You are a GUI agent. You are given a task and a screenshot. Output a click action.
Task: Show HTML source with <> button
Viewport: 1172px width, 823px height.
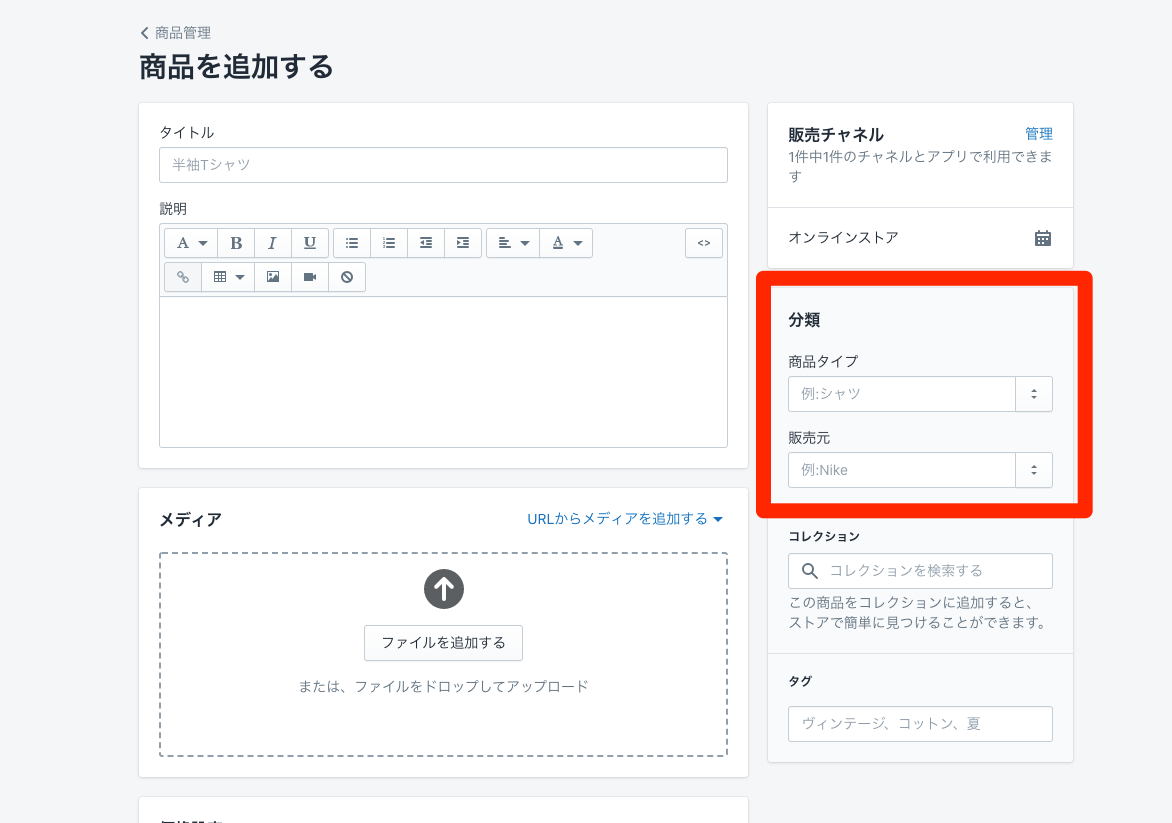click(704, 243)
